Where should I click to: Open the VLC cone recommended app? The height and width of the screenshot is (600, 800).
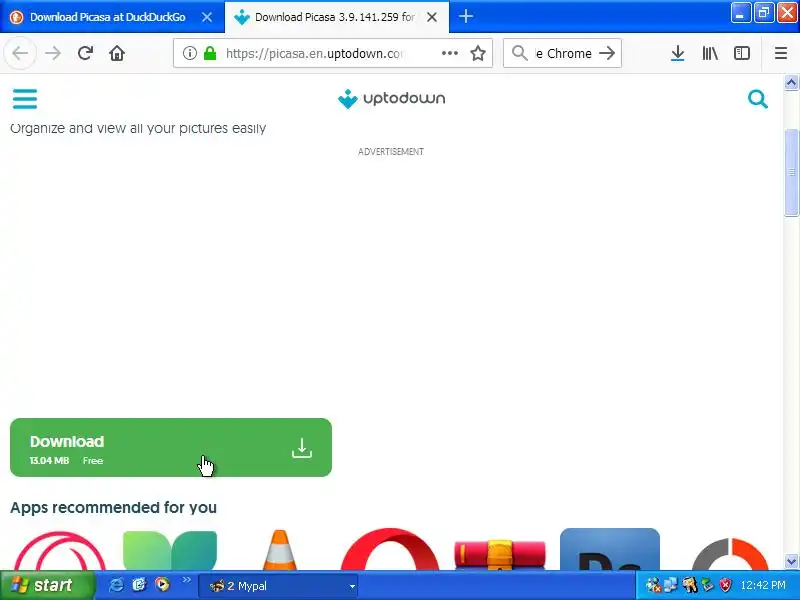click(x=280, y=550)
